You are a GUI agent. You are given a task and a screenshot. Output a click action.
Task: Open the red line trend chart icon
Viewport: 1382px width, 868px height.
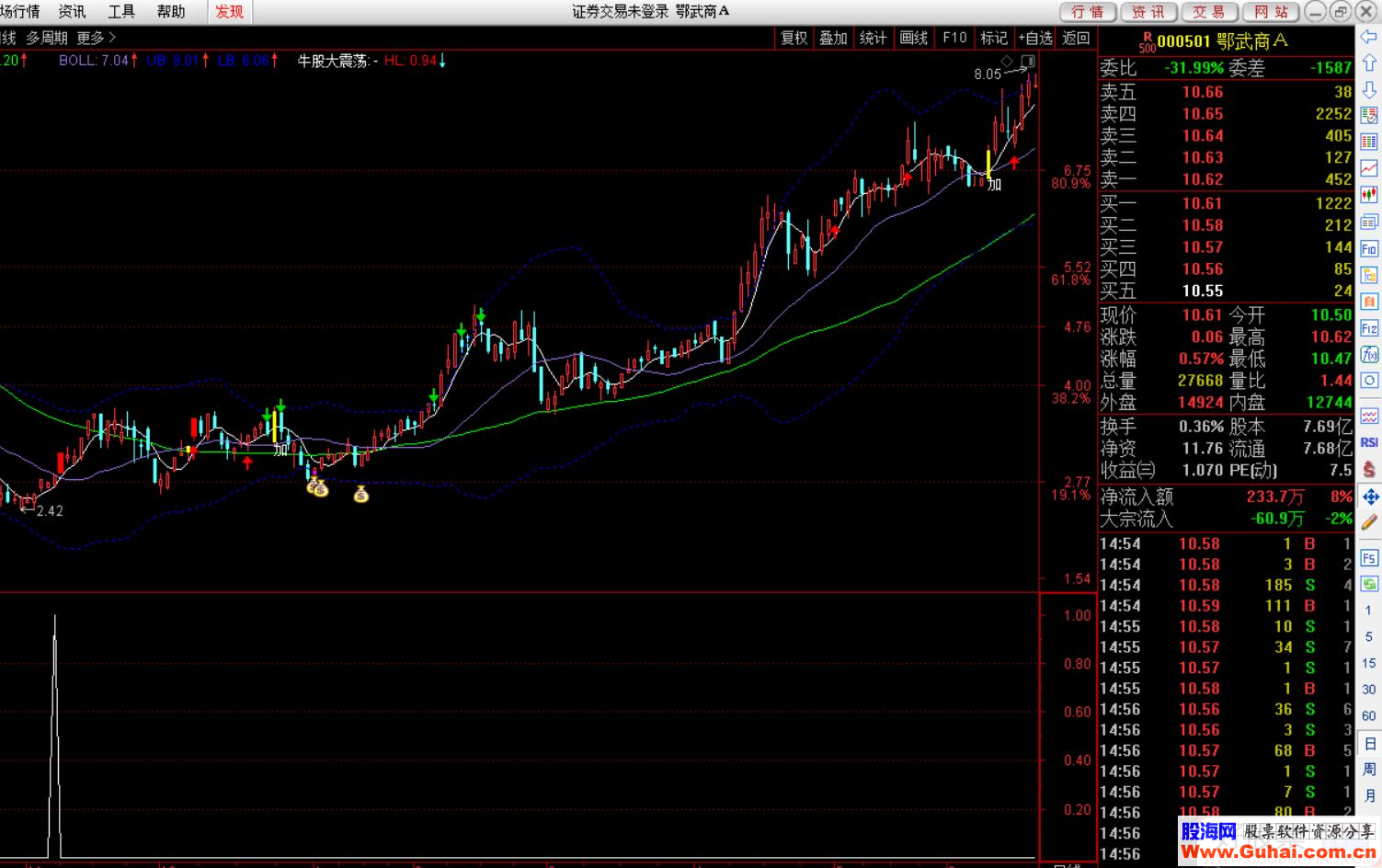pyautogui.click(x=1369, y=168)
